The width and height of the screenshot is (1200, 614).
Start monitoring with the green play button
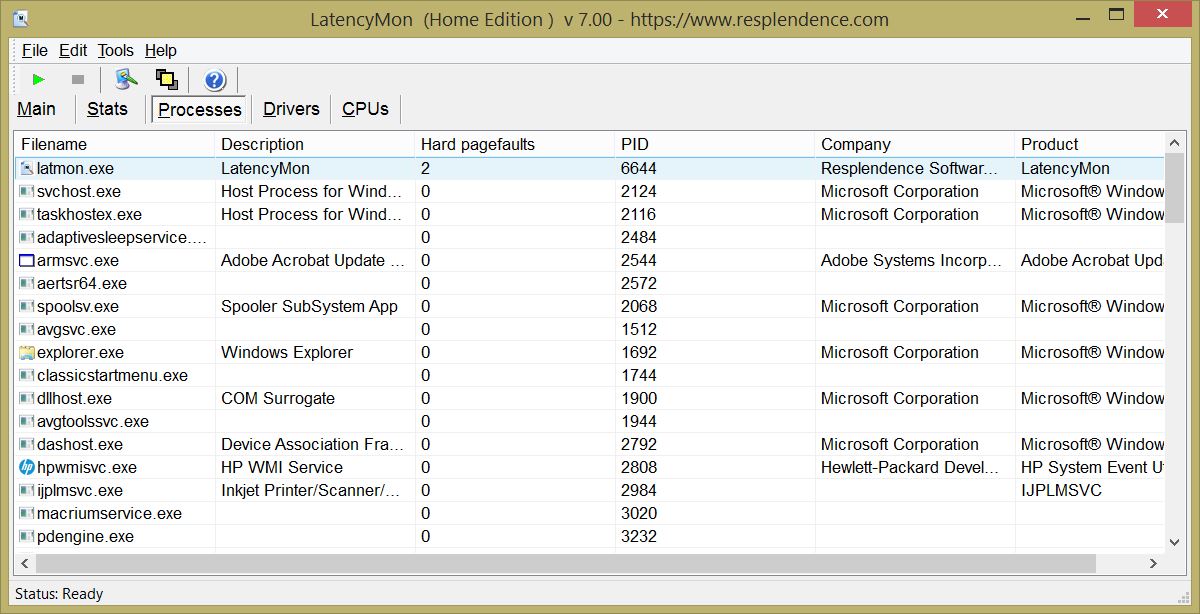point(39,80)
